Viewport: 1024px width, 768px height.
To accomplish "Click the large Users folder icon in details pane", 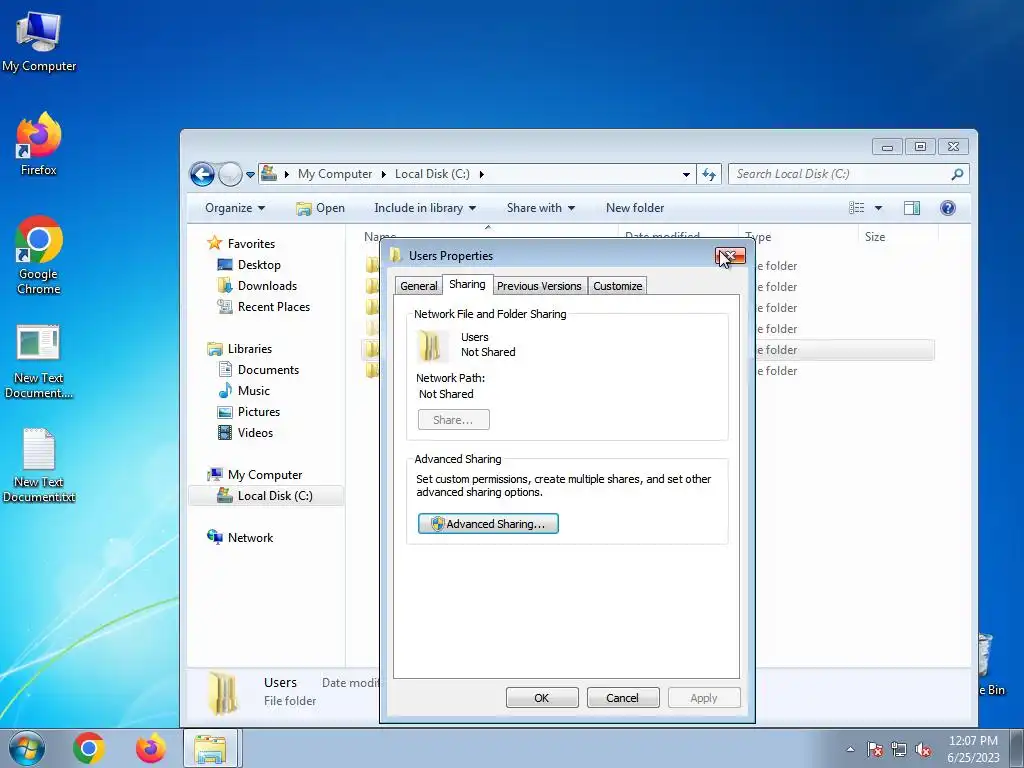I will pyautogui.click(x=224, y=692).
